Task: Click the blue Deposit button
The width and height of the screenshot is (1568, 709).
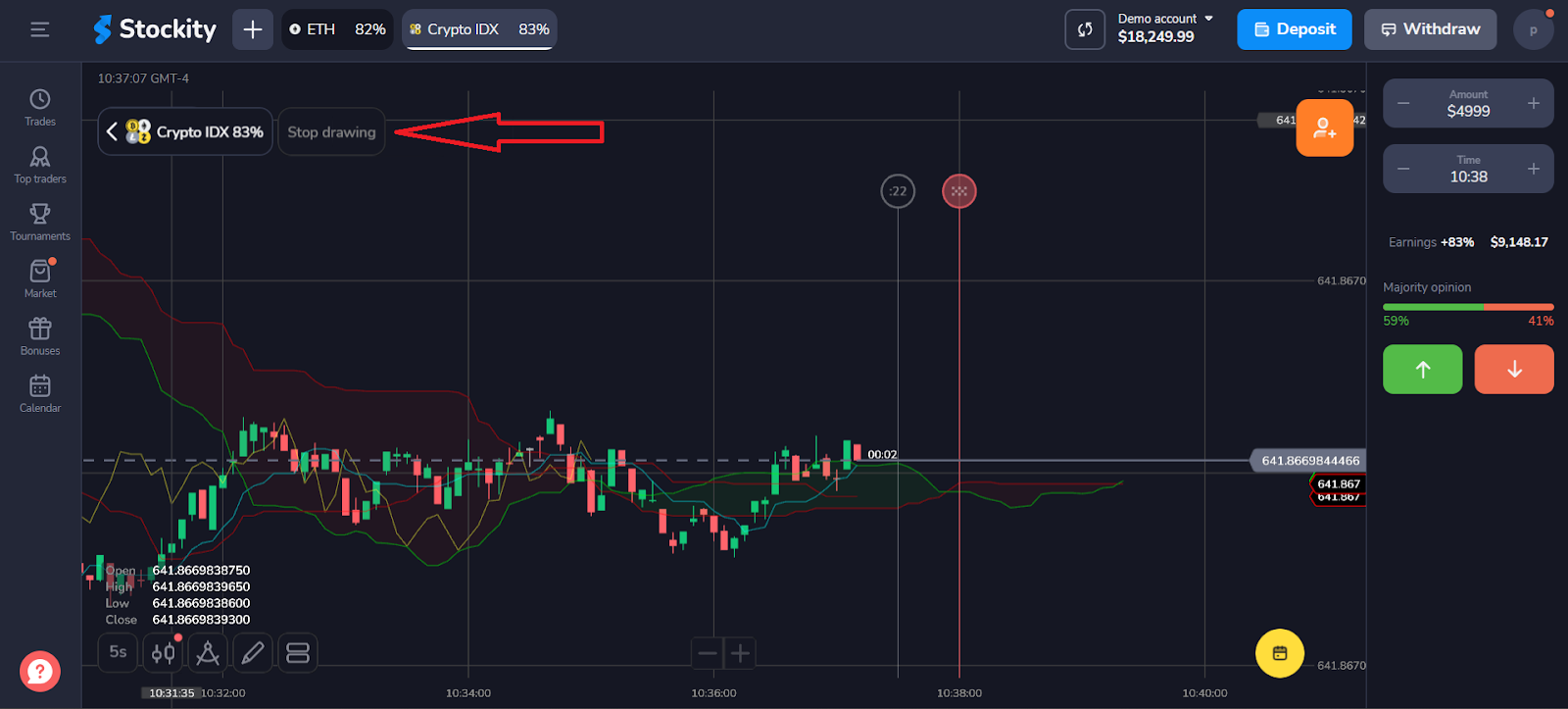Action: coord(1294,29)
